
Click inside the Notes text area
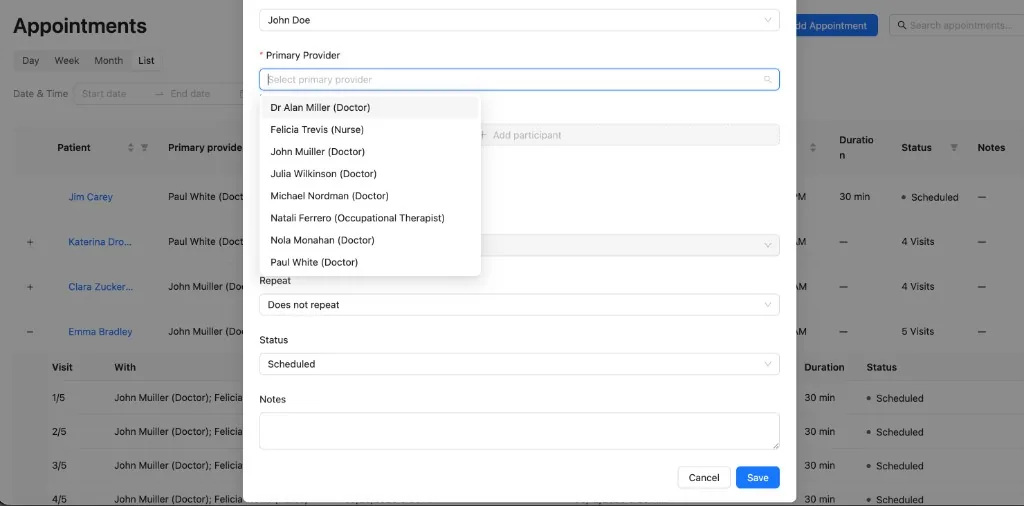519,431
